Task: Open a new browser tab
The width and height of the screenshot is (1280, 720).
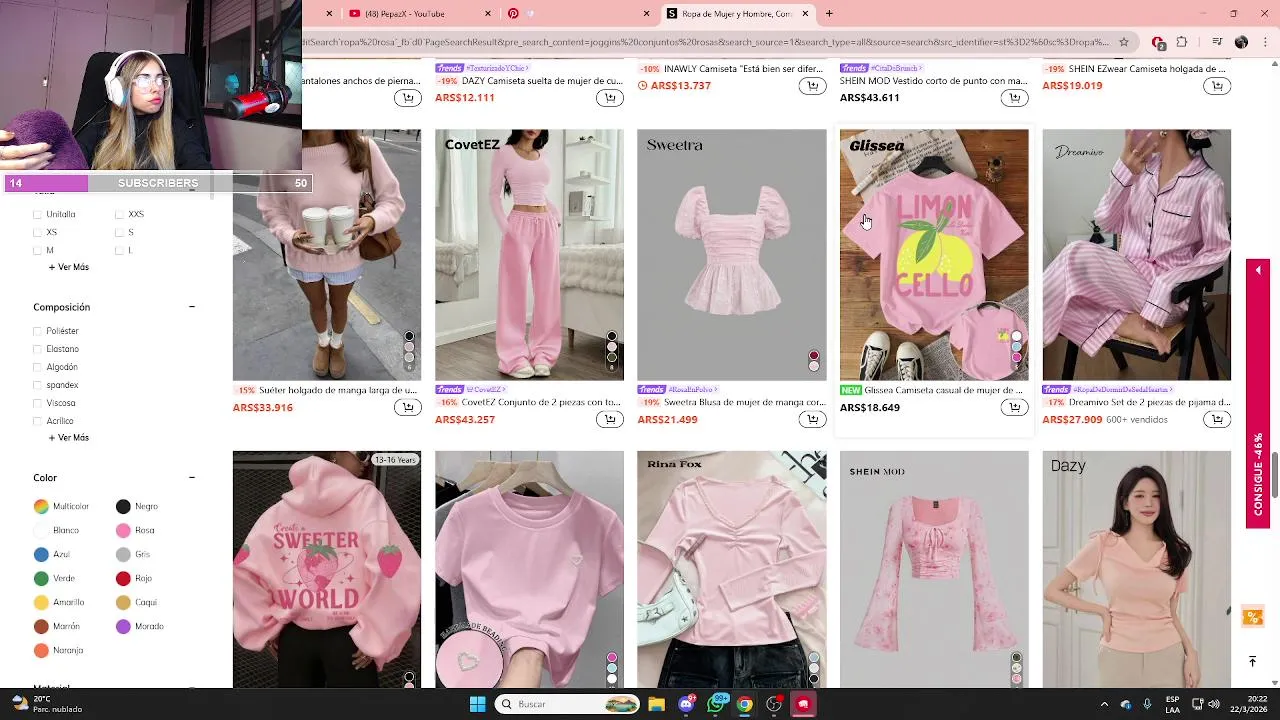Action: click(829, 13)
